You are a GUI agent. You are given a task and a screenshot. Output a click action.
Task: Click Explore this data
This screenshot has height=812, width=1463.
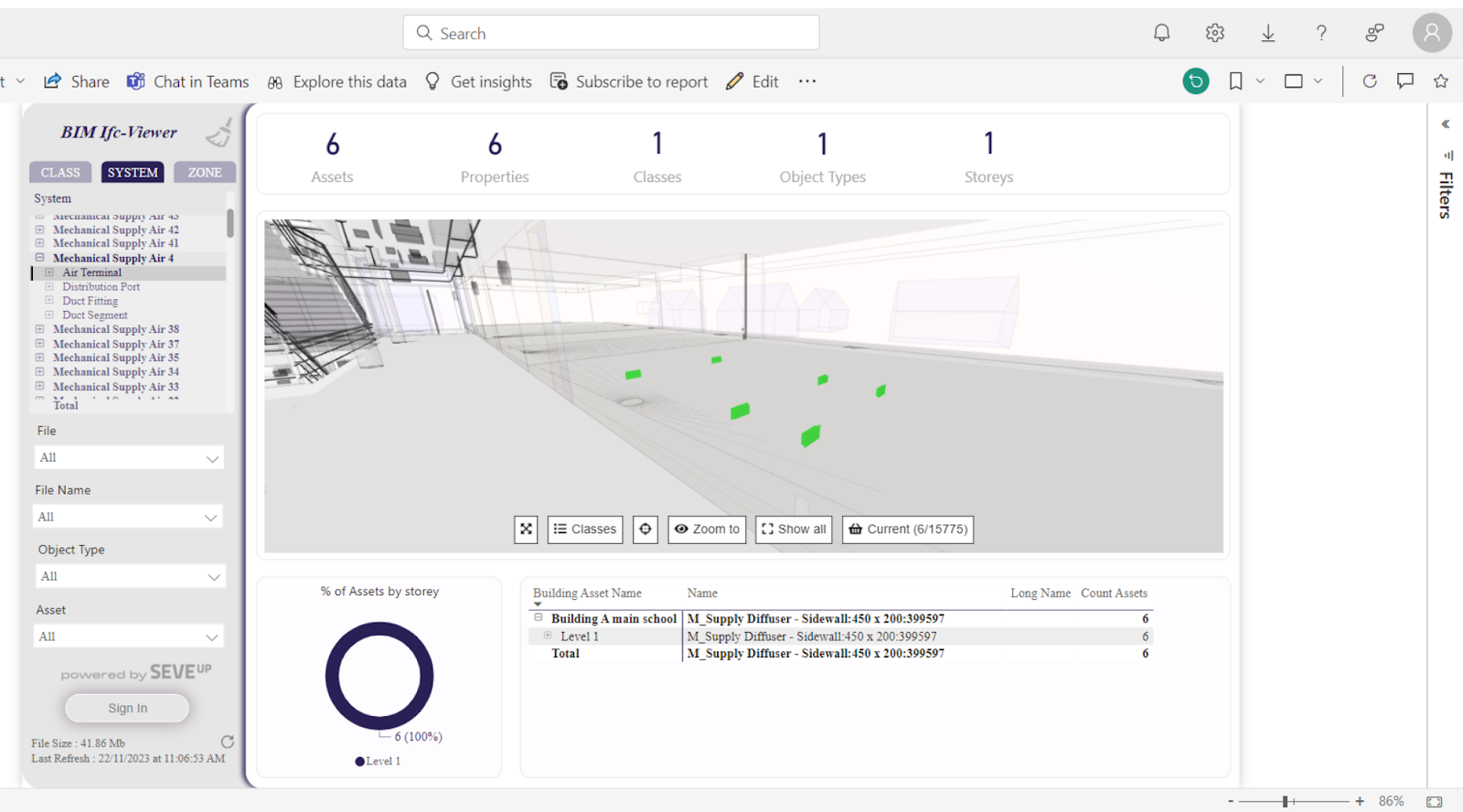(336, 81)
